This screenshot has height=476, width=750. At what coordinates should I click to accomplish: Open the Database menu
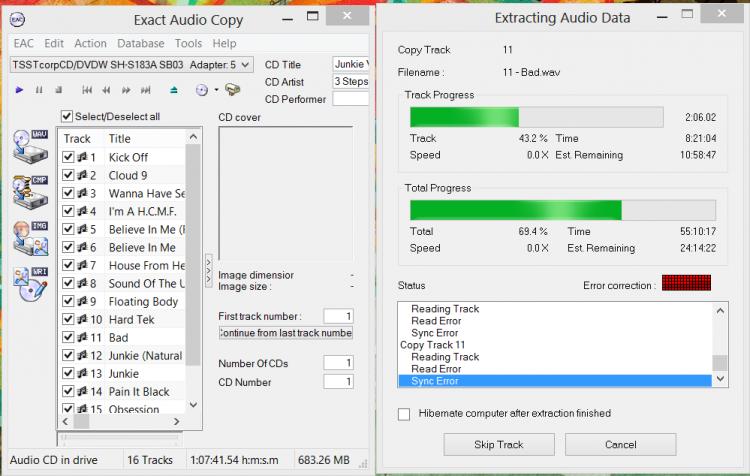tap(141, 44)
